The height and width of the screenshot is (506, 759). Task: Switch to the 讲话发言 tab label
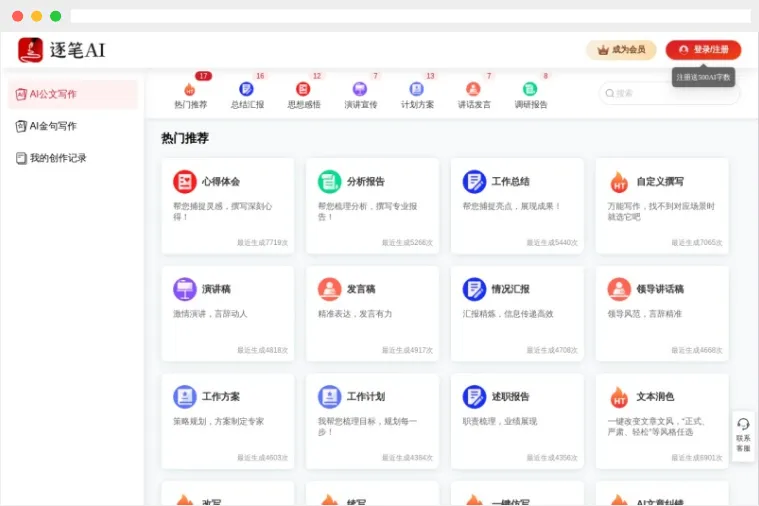pos(474,105)
